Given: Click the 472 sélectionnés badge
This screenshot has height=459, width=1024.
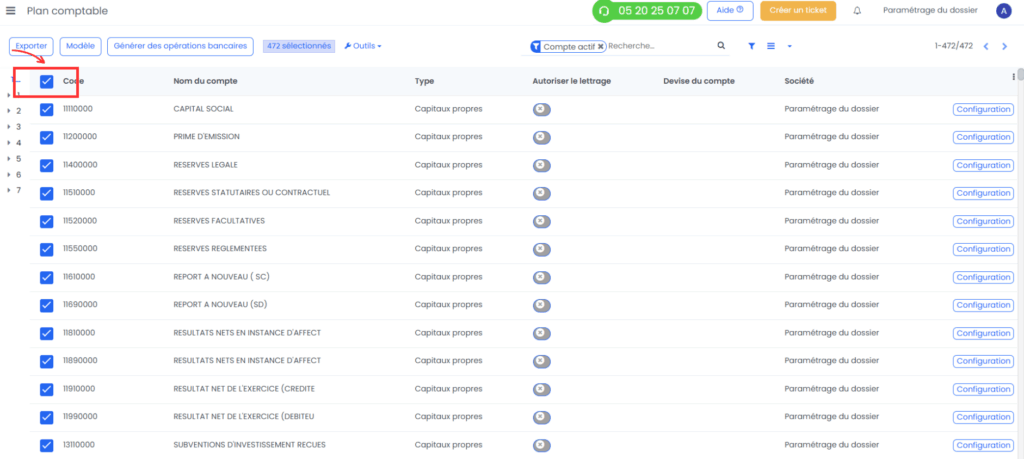Looking at the screenshot, I should point(299,46).
